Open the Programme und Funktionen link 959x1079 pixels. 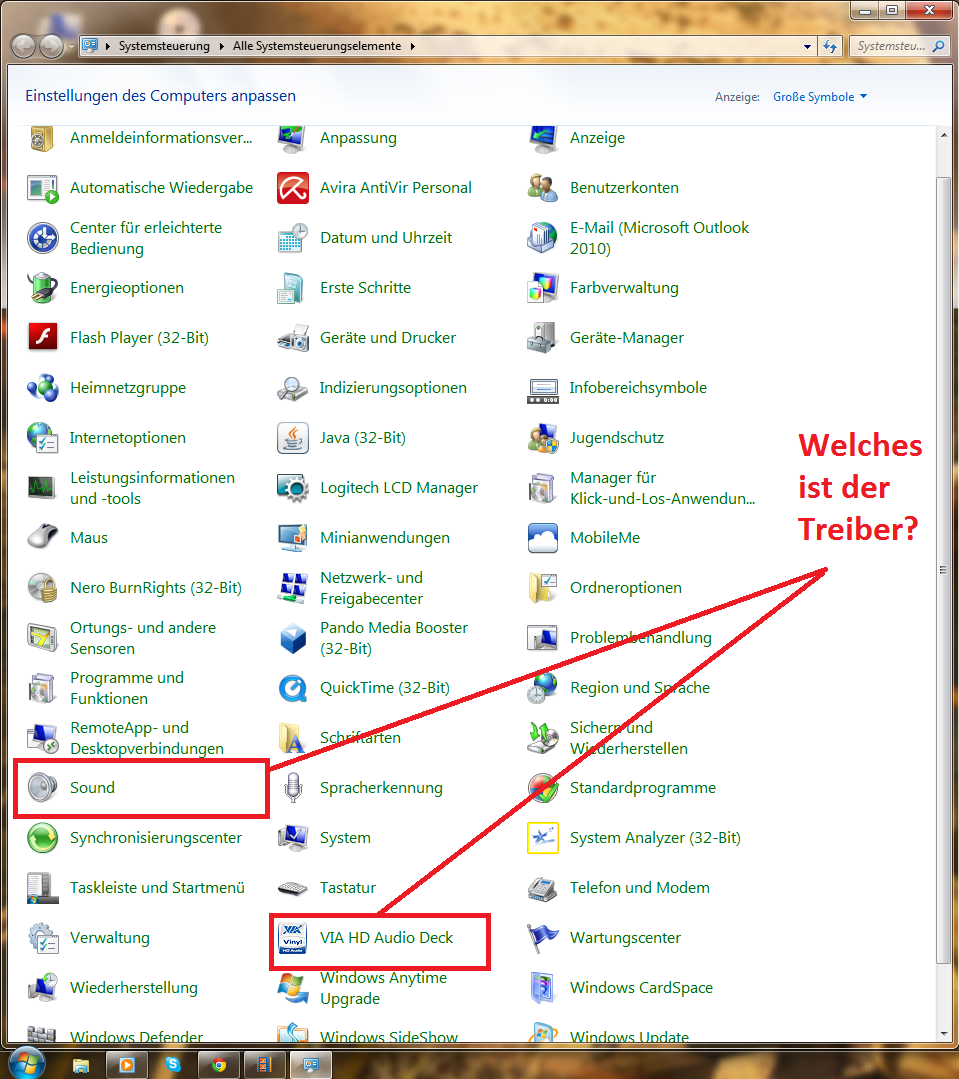127,688
